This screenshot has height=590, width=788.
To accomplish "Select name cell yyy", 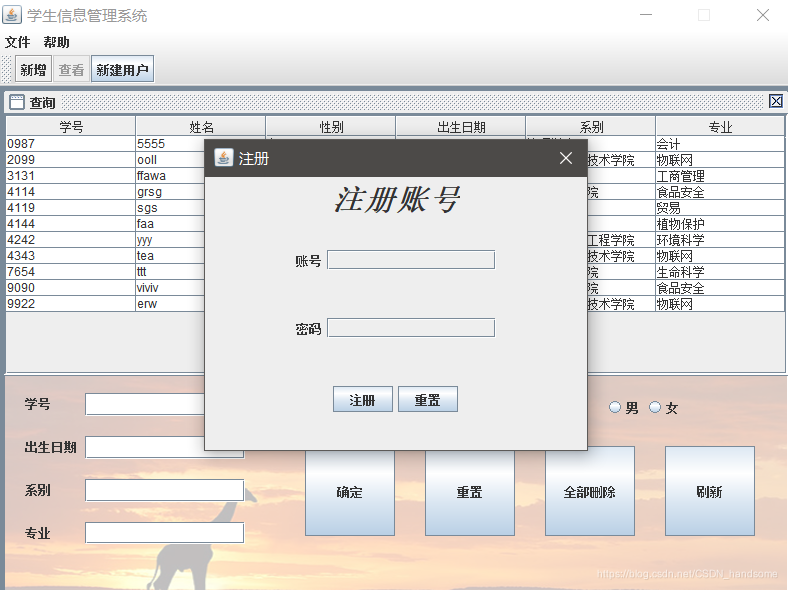I will (x=170, y=240).
